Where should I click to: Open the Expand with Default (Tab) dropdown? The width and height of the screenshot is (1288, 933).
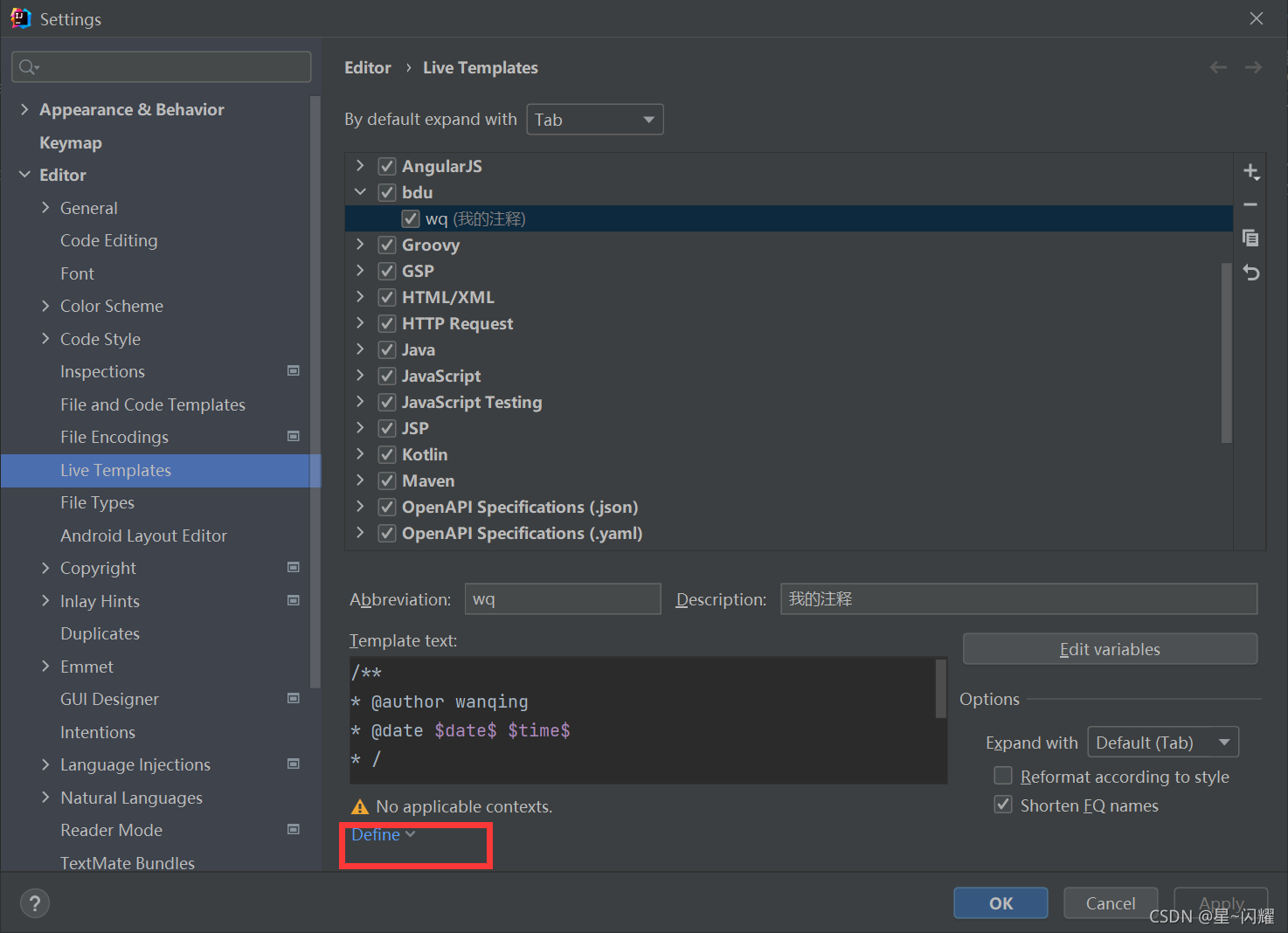(1163, 743)
